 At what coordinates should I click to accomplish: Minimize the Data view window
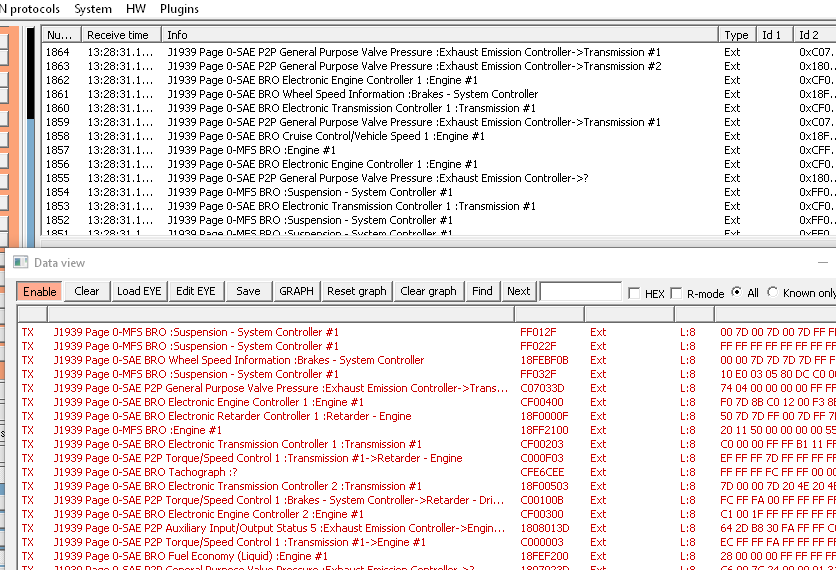[824, 262]
